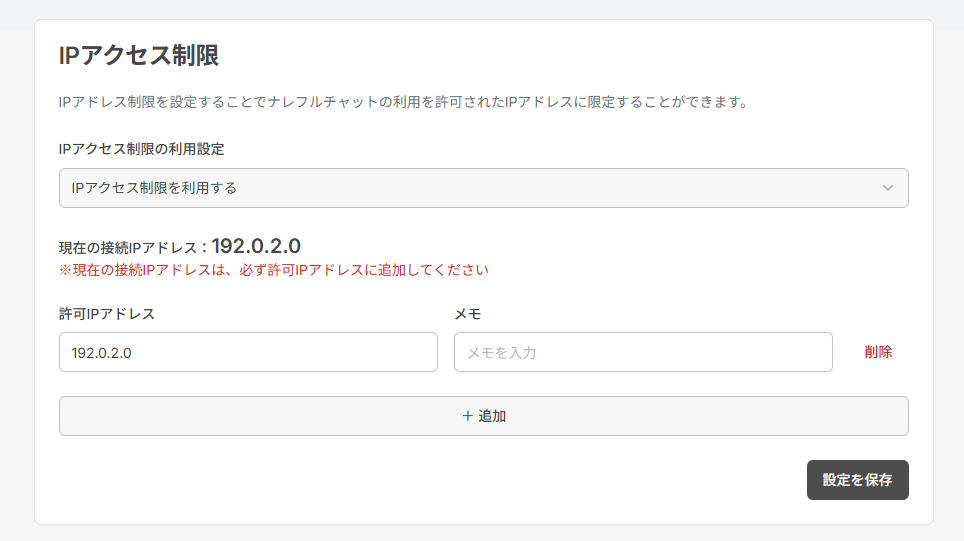Click the chevron arrow on the dropdown
Viewport: 964px width, 541px height.
pos(887,188)
